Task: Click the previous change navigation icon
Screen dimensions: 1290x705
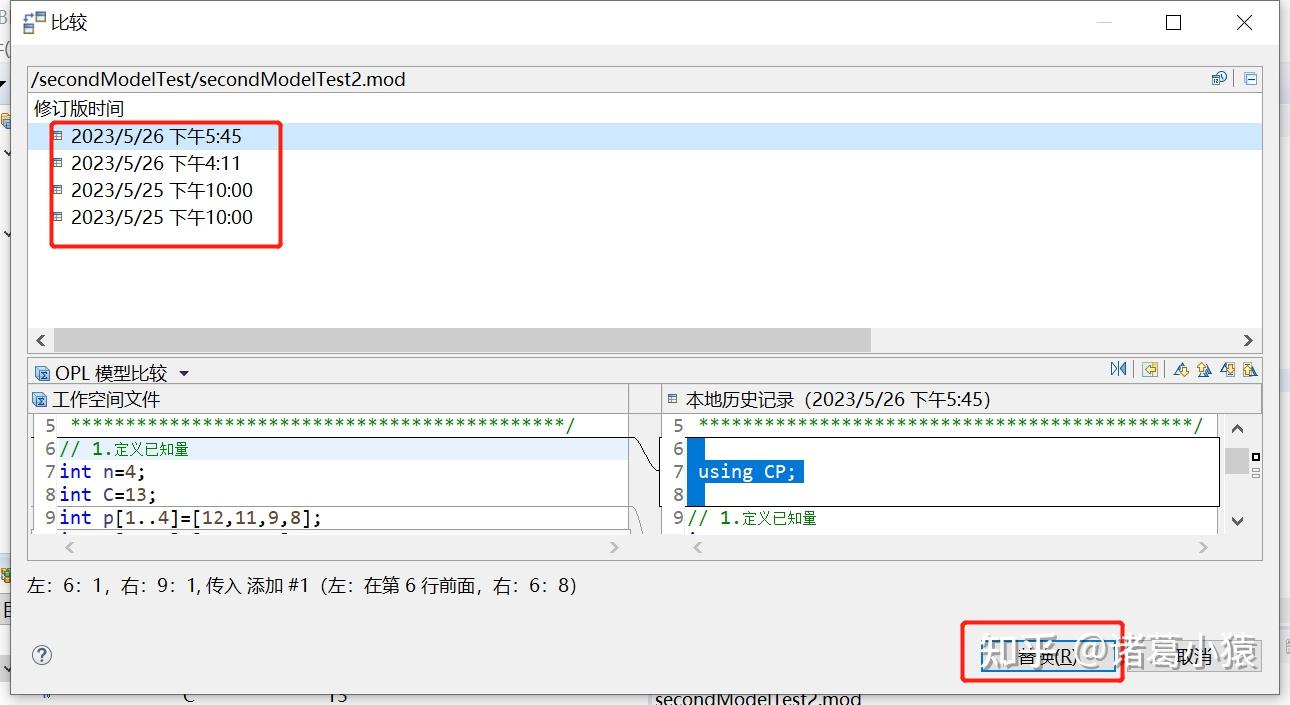Action: pos(1251,369)
